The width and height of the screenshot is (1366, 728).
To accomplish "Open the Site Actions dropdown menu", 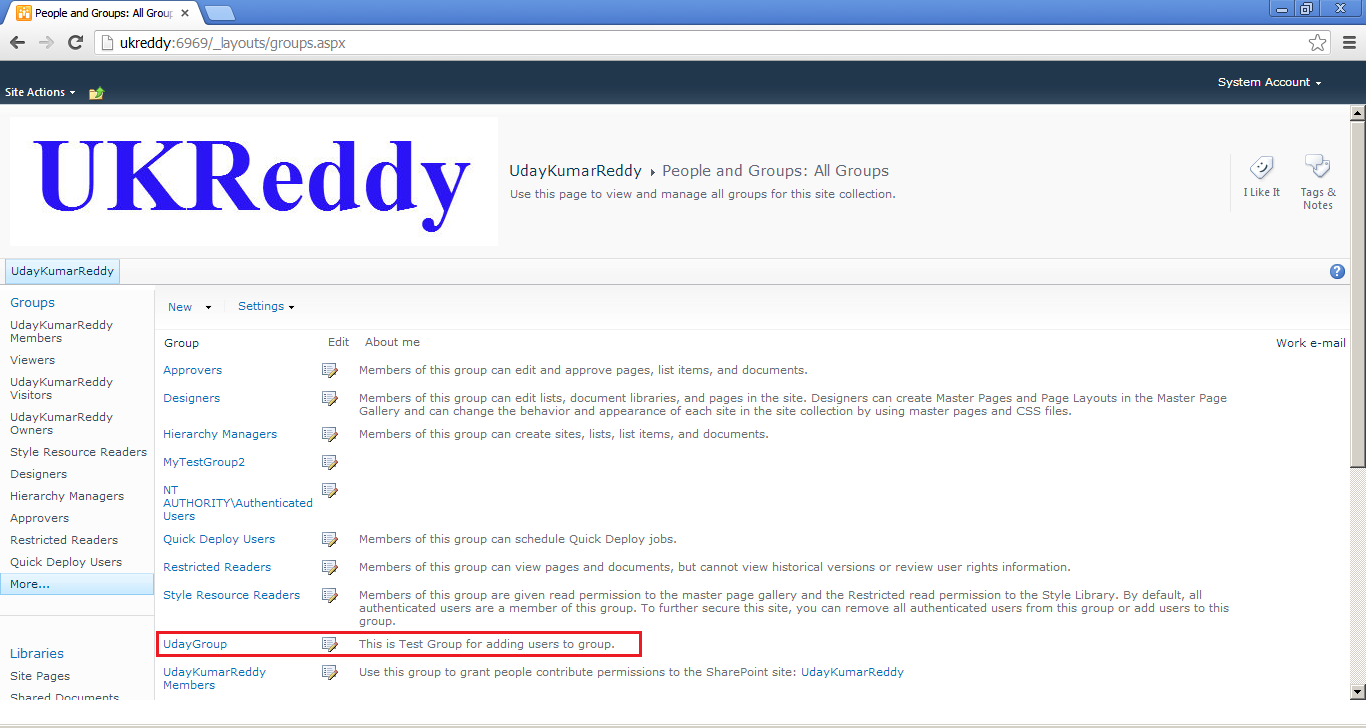I will (x=41, y=92).
